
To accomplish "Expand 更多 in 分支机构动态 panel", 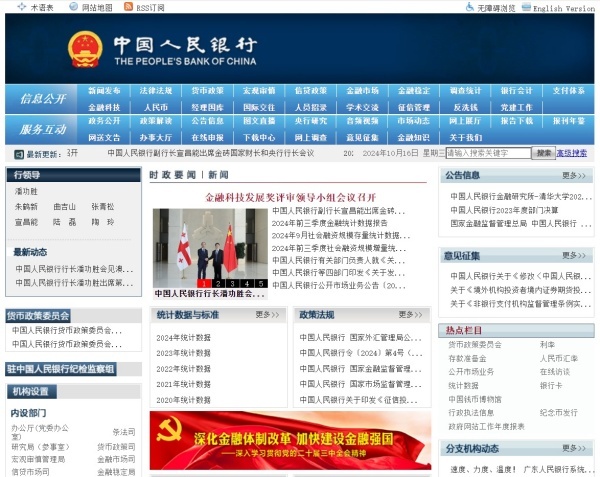I will [x=574, y=448].
